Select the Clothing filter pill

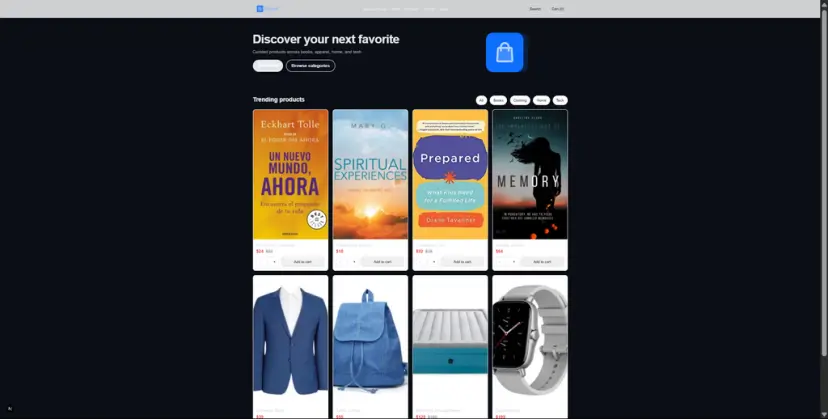[520, 100]
